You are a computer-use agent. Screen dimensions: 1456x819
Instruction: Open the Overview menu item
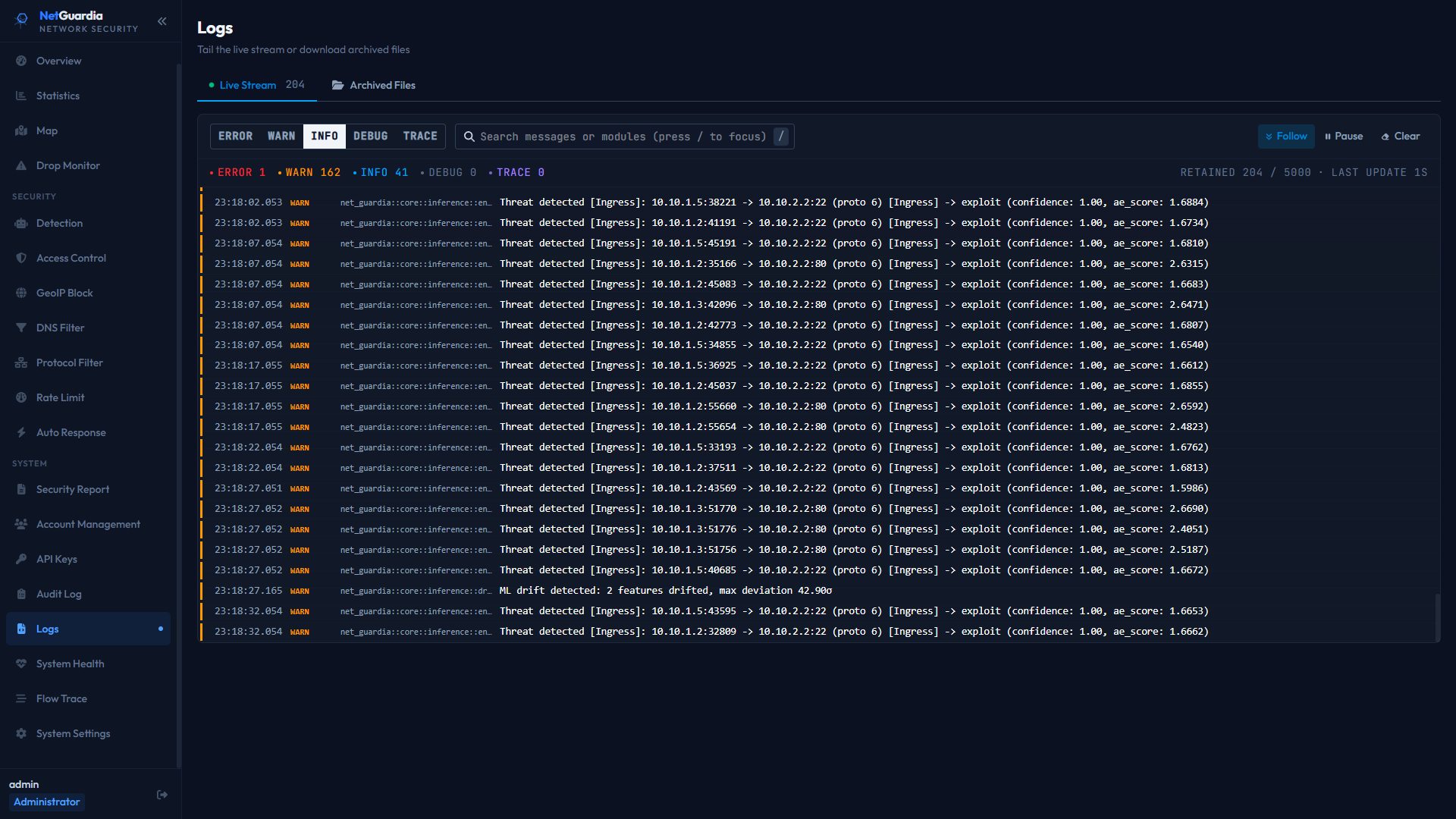click(88, 61)
